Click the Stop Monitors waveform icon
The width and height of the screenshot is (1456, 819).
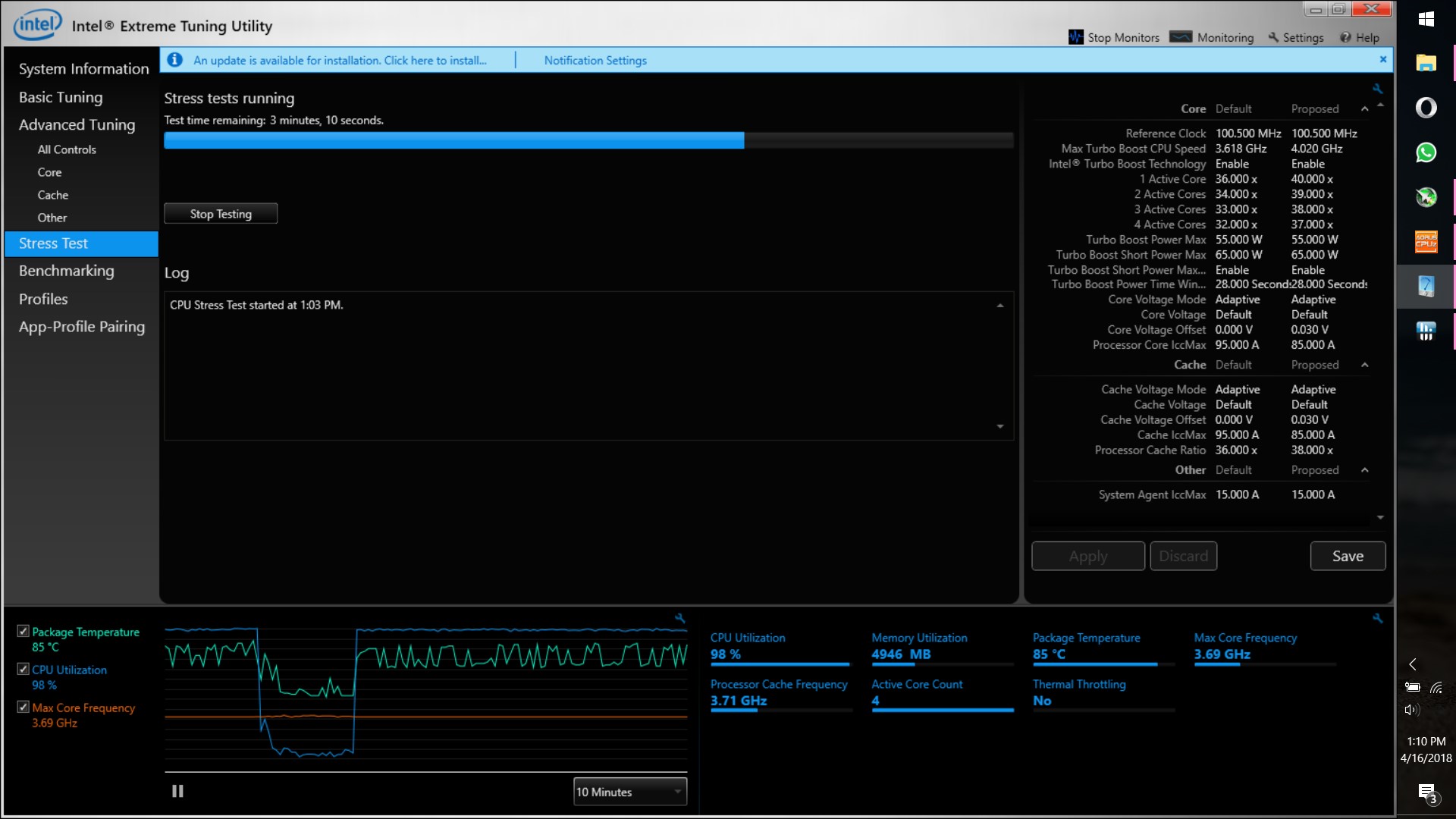click(x=1075, y=37)
